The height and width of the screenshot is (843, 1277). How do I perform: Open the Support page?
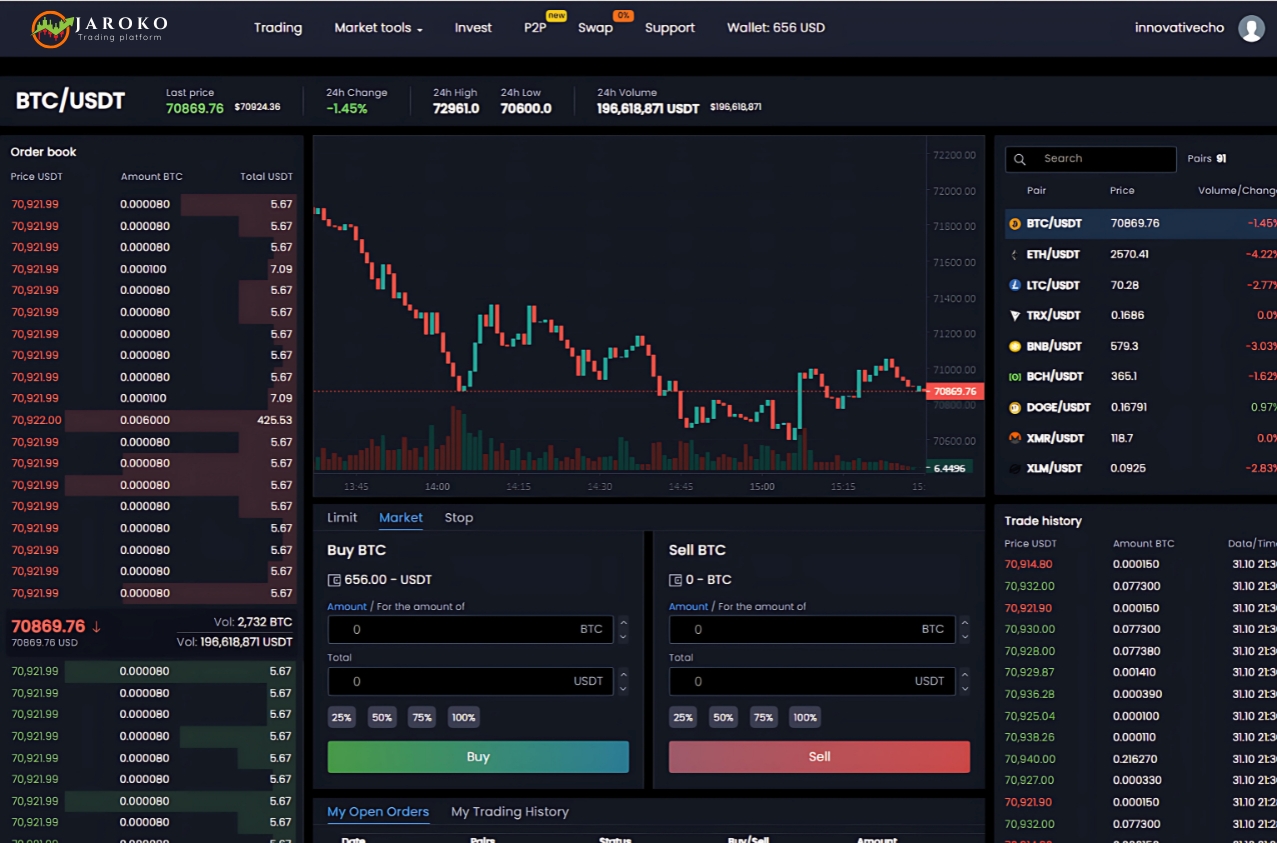coord(670,28)
